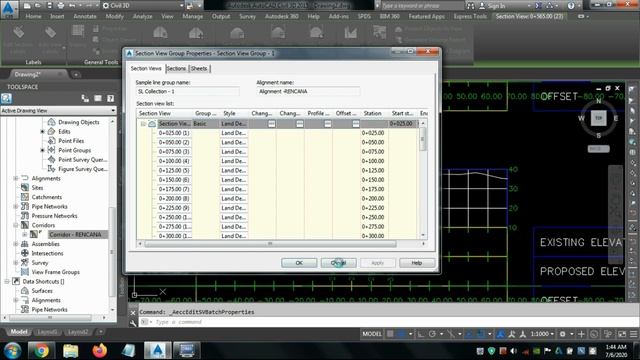Collapse the Section View Group tree row
640x360 pixels.
(x=143, y=124)
